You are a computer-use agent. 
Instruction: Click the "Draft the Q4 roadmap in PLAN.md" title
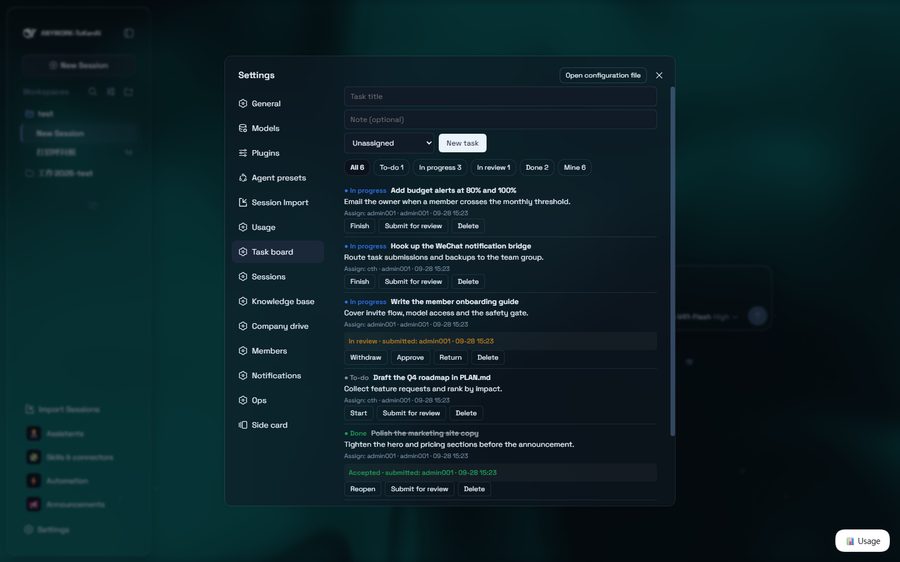pyautogui.click(x=432, y=377)
